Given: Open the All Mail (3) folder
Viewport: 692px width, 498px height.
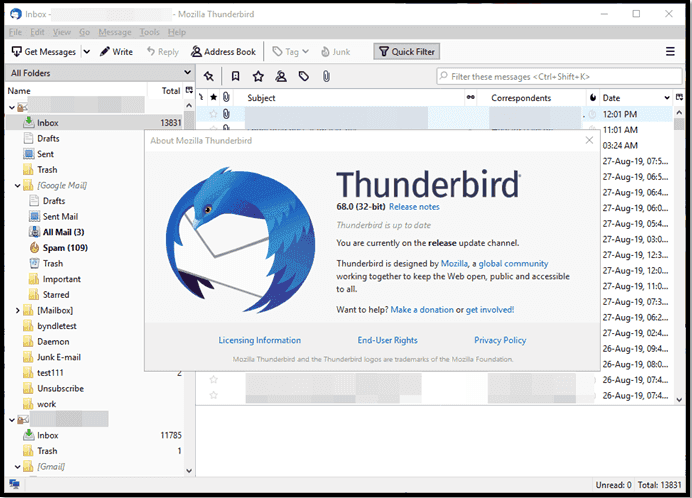Looking at the screenshot, I should [x=63, y=232].
